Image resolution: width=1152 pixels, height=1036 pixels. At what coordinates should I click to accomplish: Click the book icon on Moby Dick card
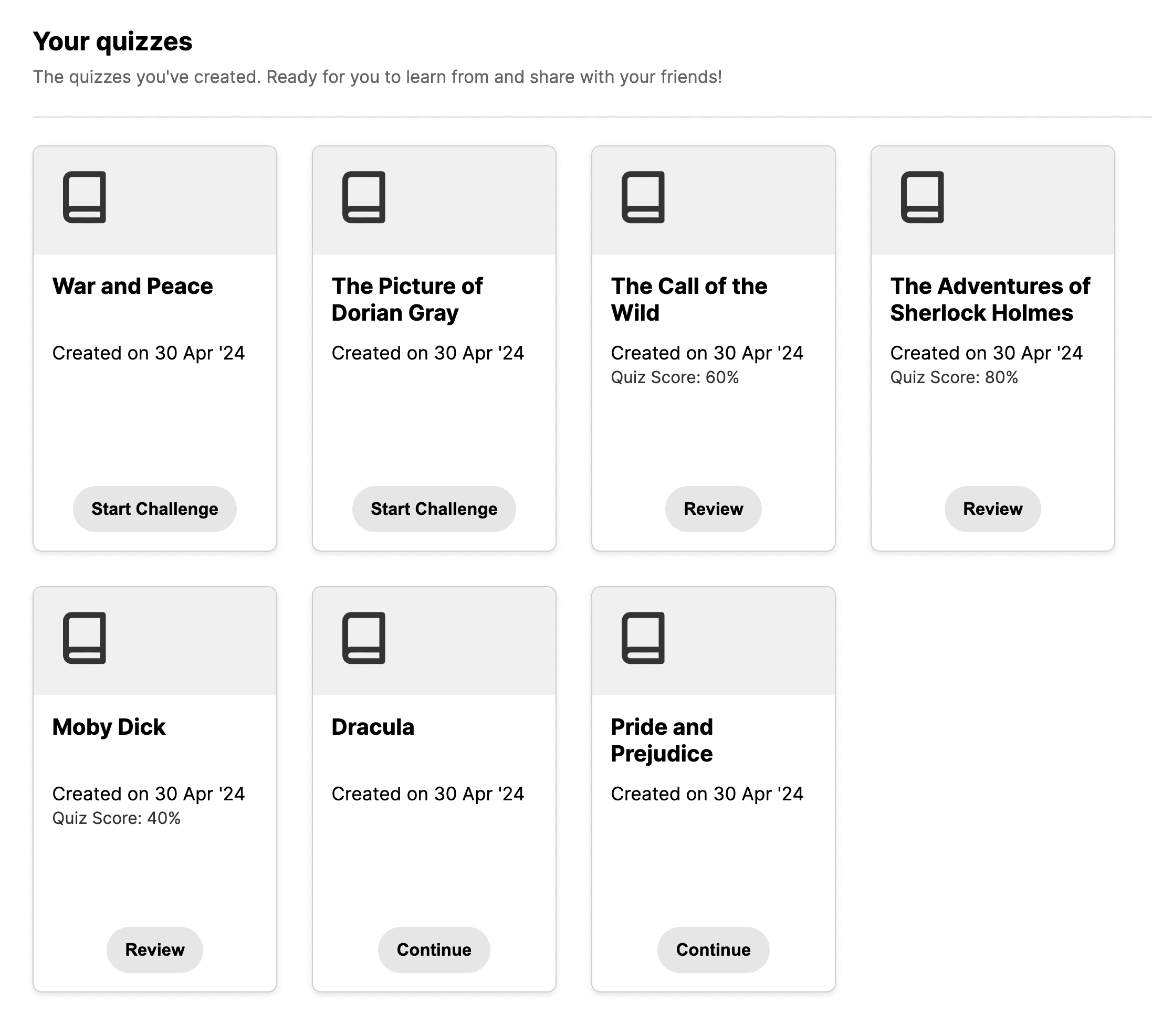point(85,638)
